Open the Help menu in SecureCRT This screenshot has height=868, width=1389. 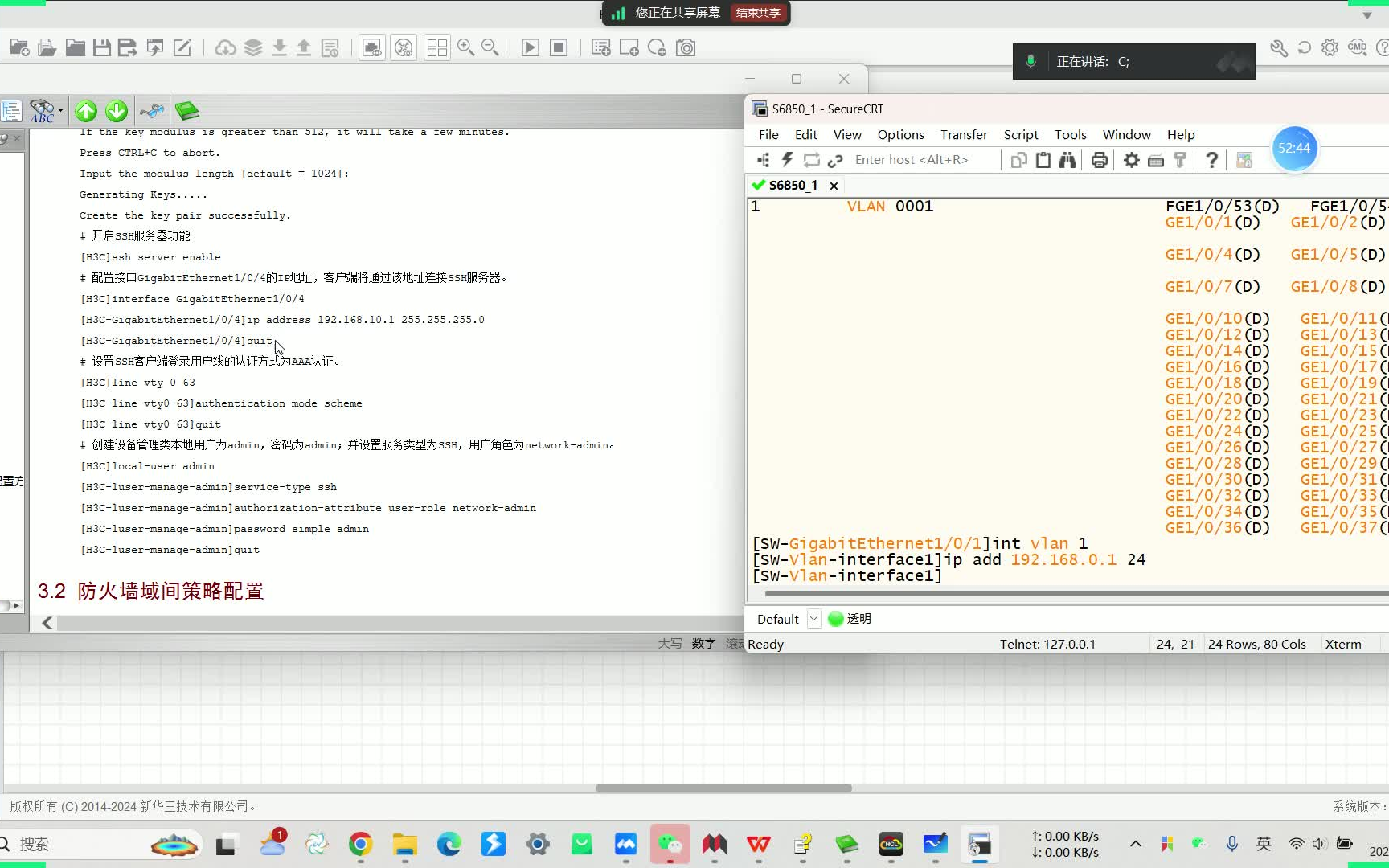1181,135
